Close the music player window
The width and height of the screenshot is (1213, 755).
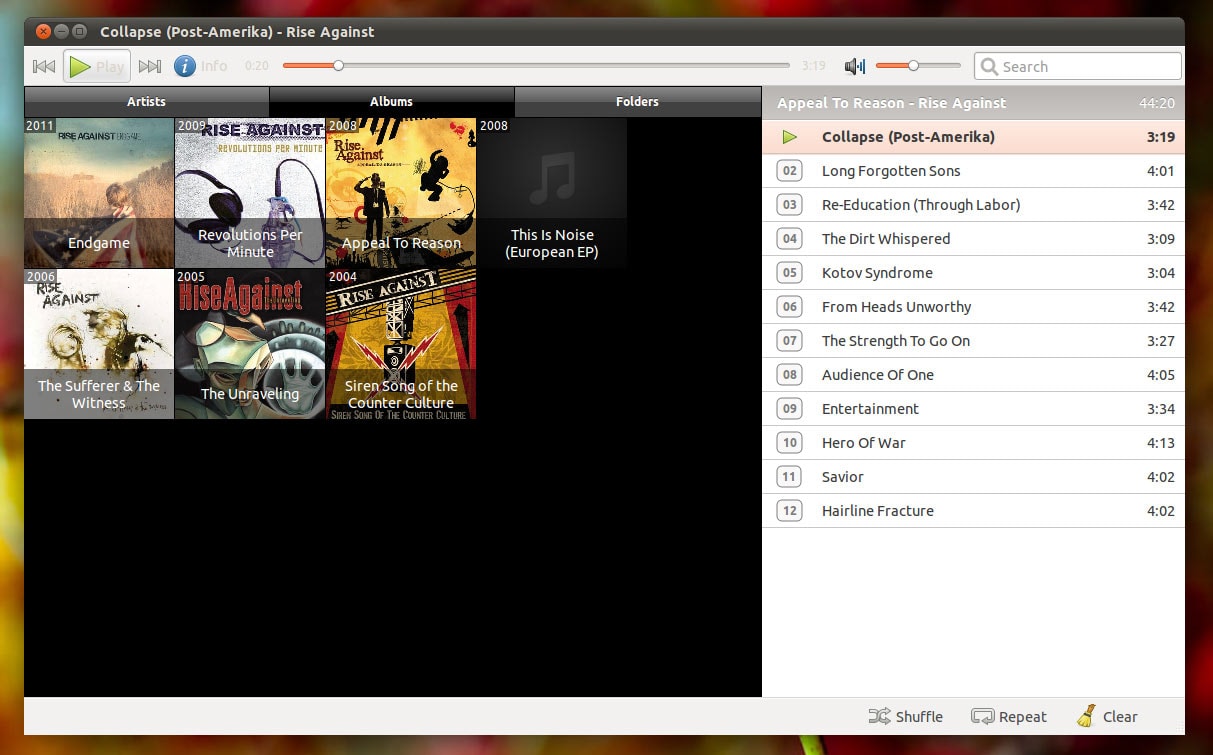pos(43,32)
